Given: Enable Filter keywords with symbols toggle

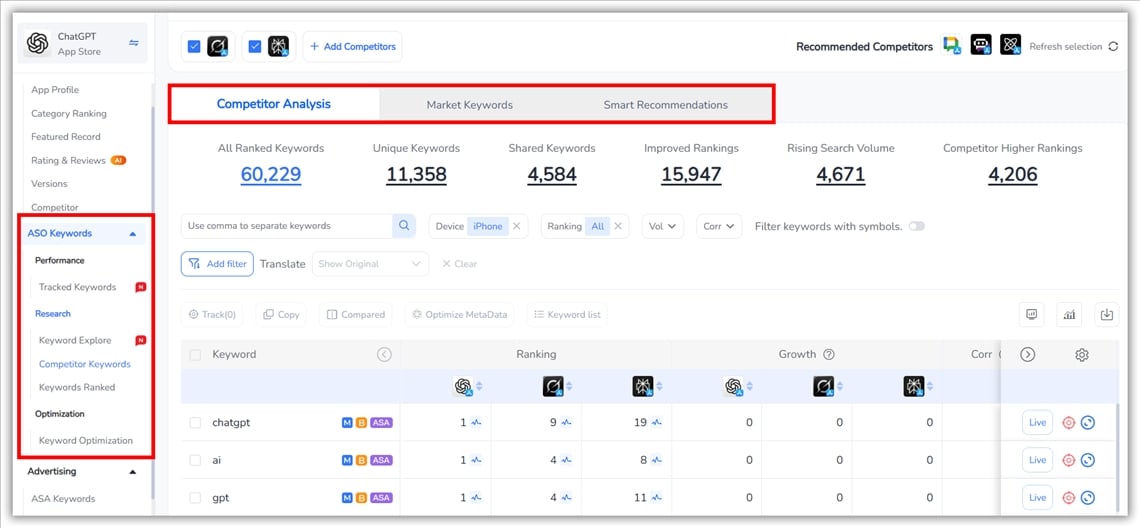Looking at the screenshot, I should [916, 226].
